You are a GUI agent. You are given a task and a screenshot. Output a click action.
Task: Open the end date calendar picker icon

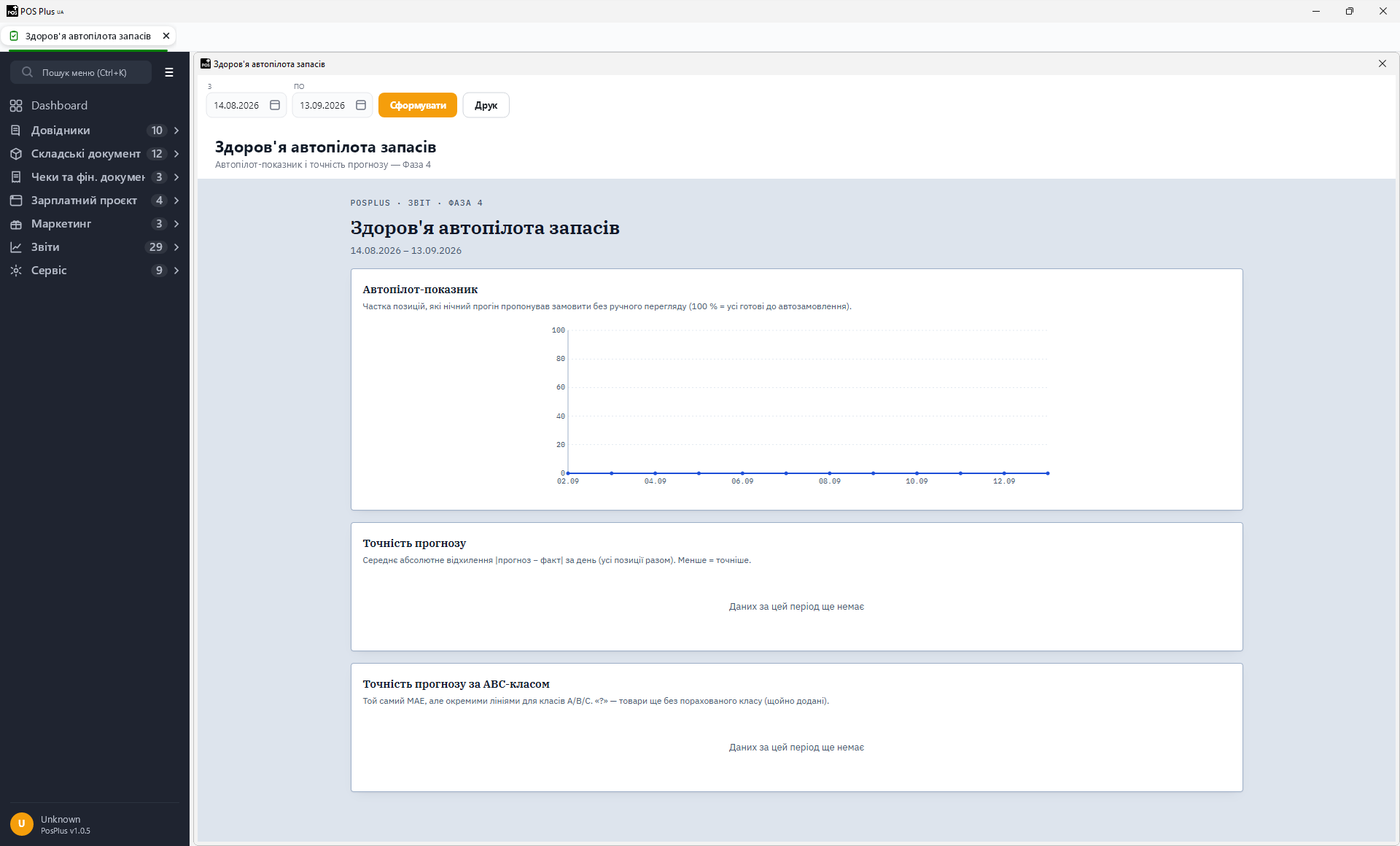pyautogui.click(x=361, y=105)
